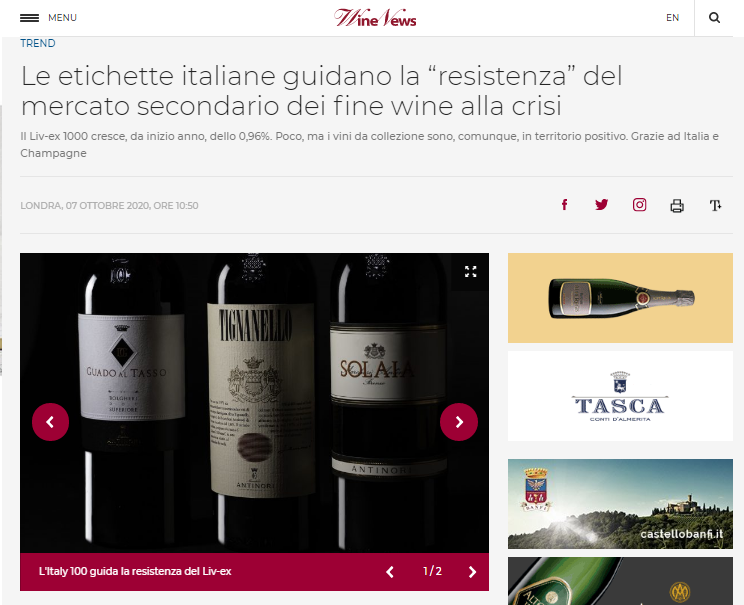This screenshot has height=605, width=744.
Task: Open the TREND category link
Action: [37, 43]
